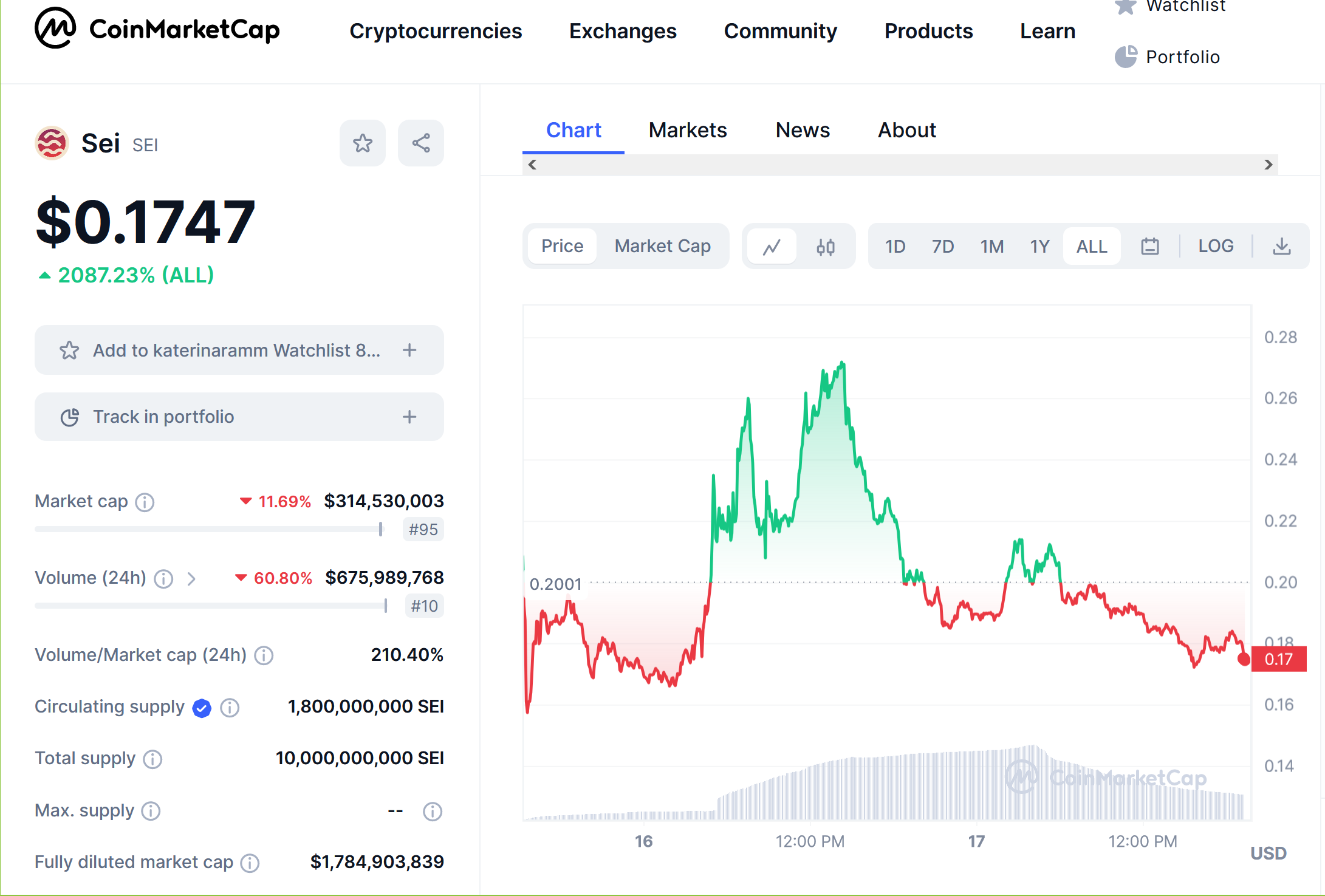Image resolution: width=1325 pixels, height=896 pixels.
Task: Click info icon beside Max supply value
Action: click(433, 812)
